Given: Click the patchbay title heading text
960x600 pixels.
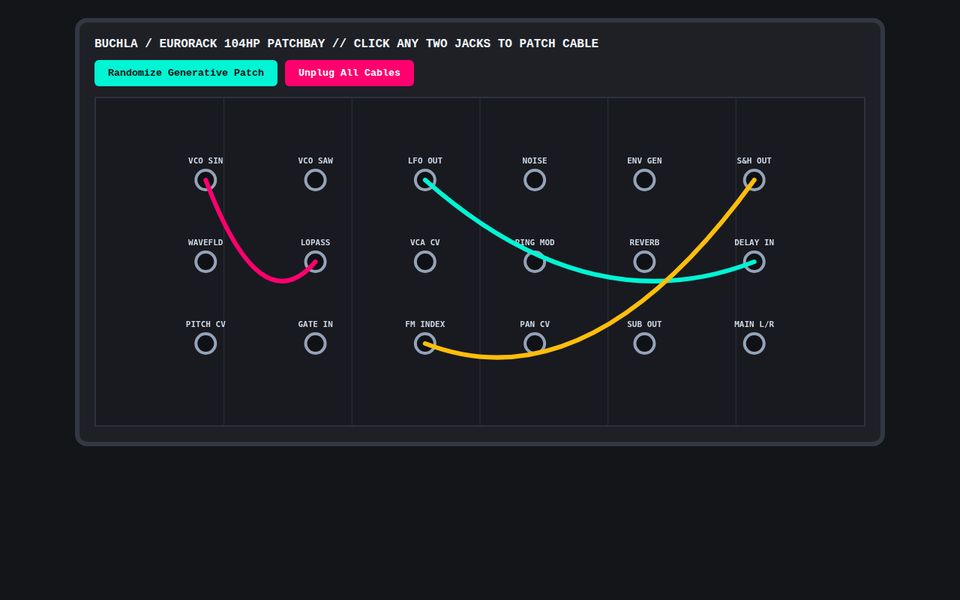Looking at the screenshot, I should 347,43.
